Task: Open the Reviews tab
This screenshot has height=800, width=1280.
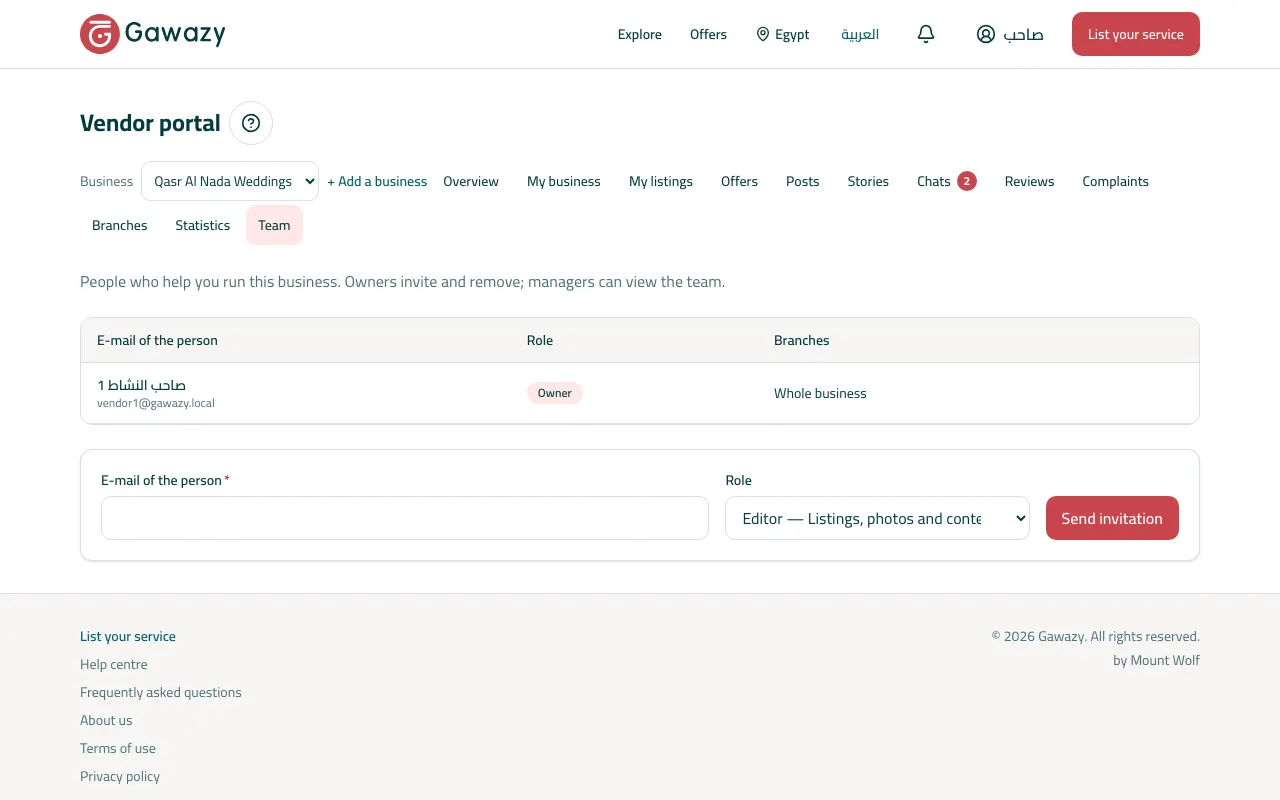Action: (1030, 181)
